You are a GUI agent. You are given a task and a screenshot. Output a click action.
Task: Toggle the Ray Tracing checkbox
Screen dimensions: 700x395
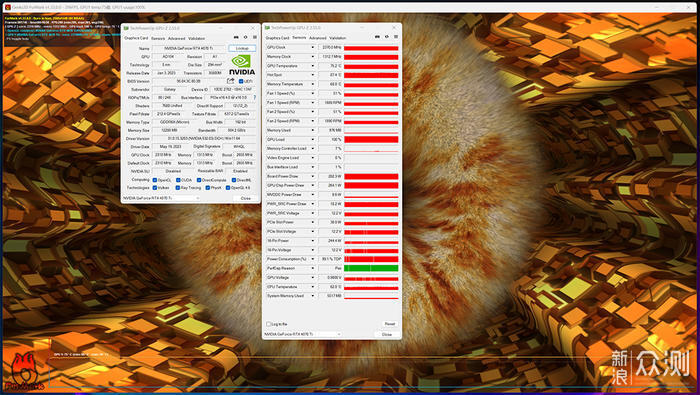[x=178, y=188]
